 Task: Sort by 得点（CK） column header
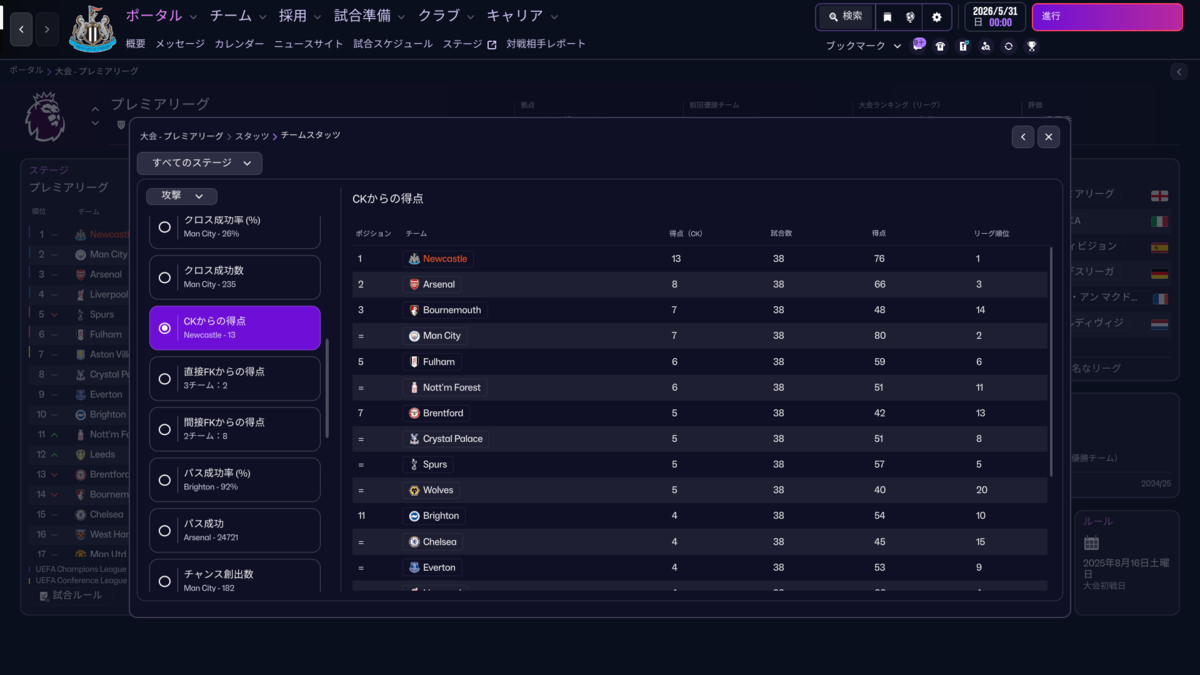686,234
